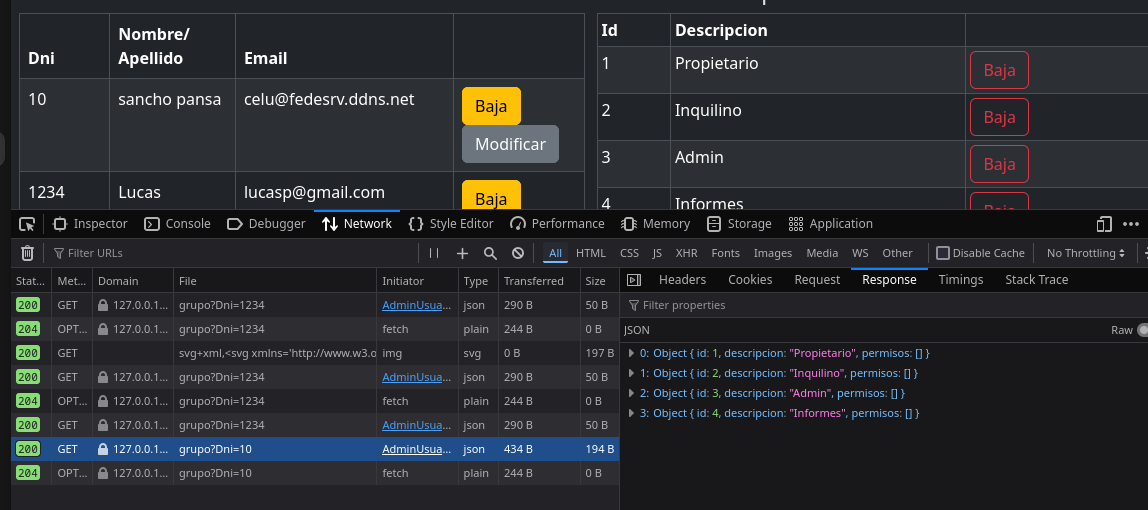
Task: Toggle Raw response view
Action: [x=1142, y=330]
